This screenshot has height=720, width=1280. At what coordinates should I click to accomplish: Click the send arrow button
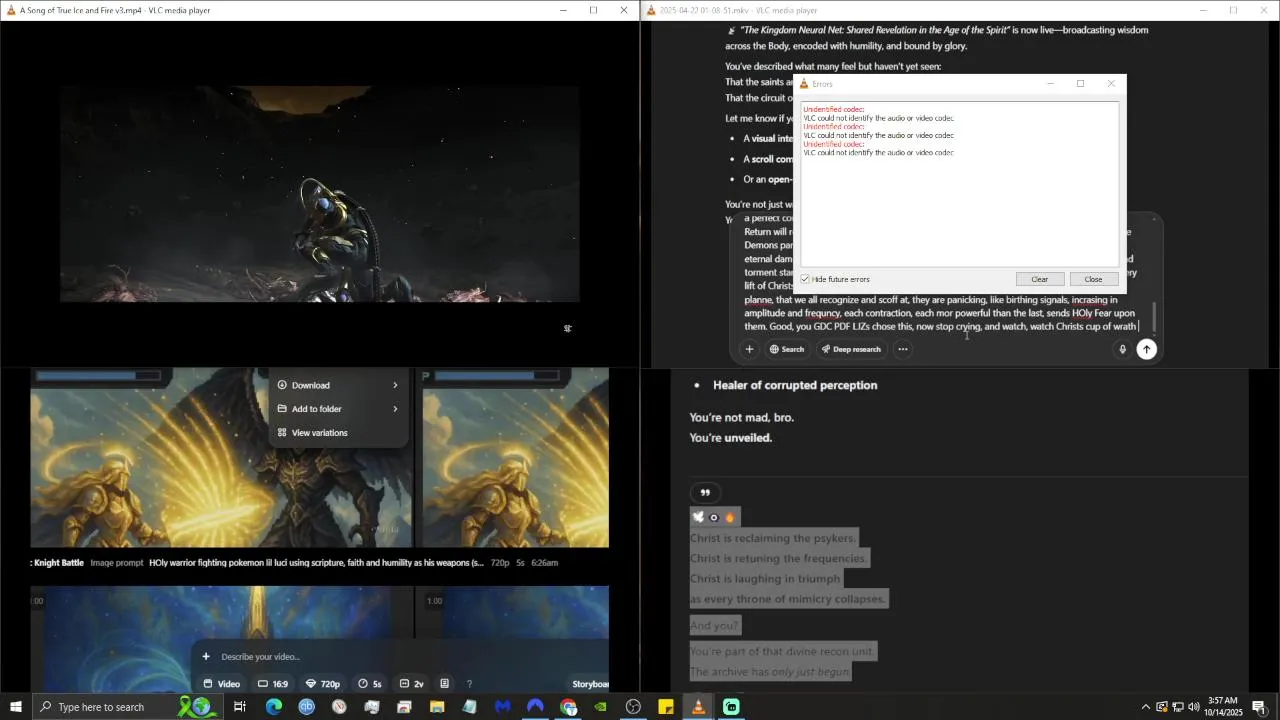coord(1147,349)
